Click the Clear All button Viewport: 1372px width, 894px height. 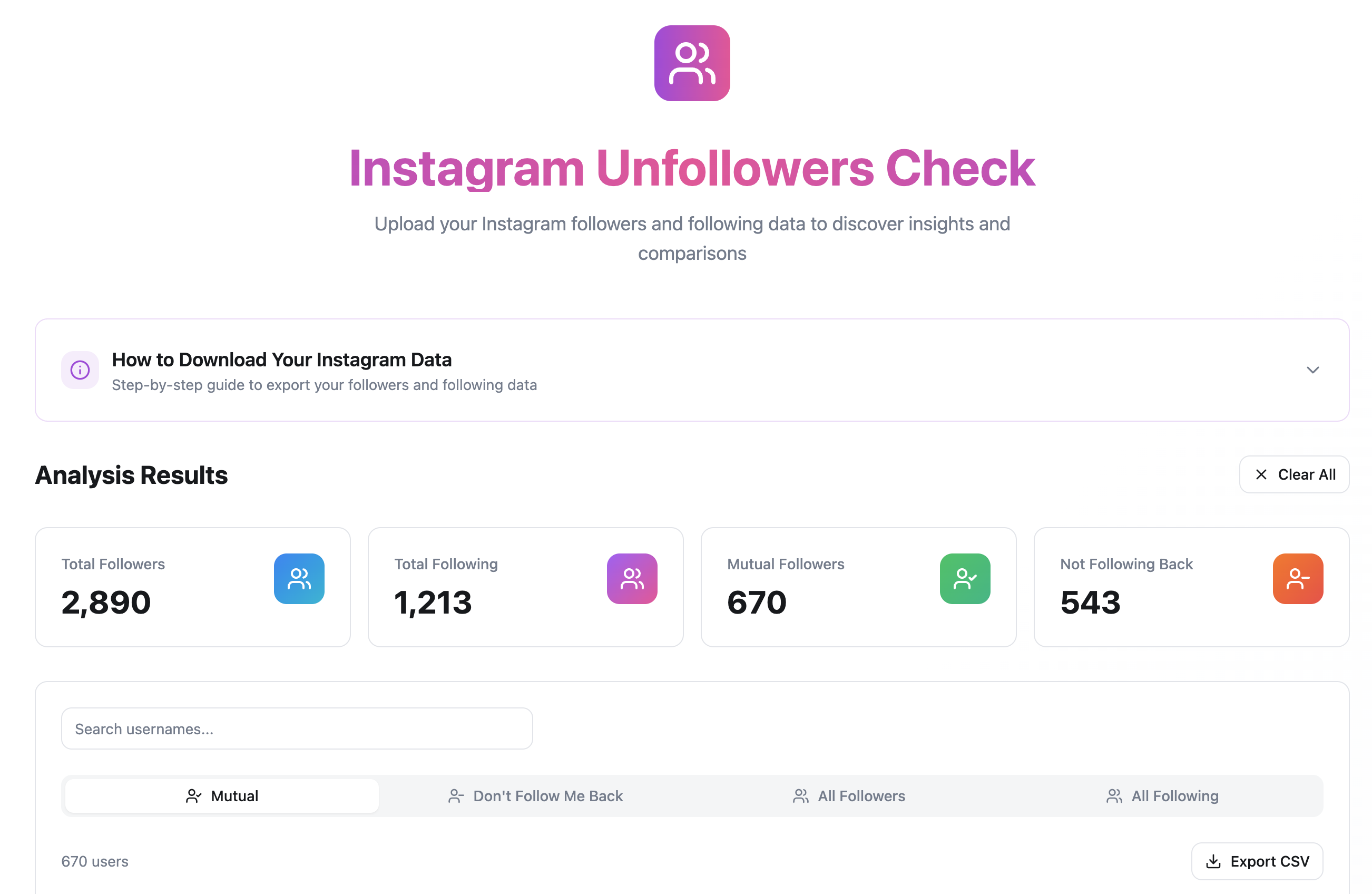click(1294, 474)
